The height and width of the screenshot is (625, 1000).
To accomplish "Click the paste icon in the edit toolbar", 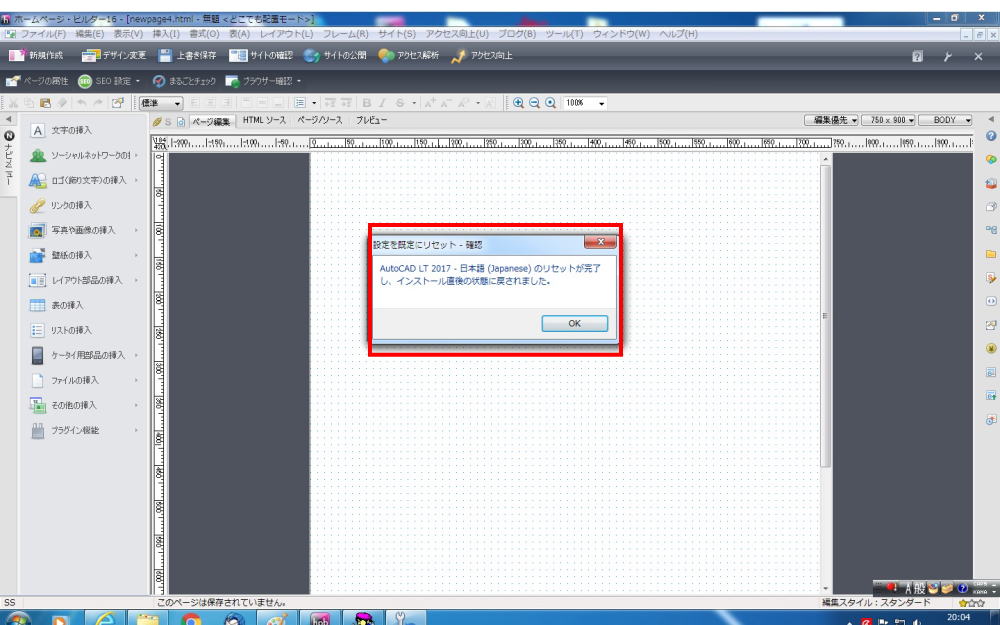I will [x=45, y=103].
